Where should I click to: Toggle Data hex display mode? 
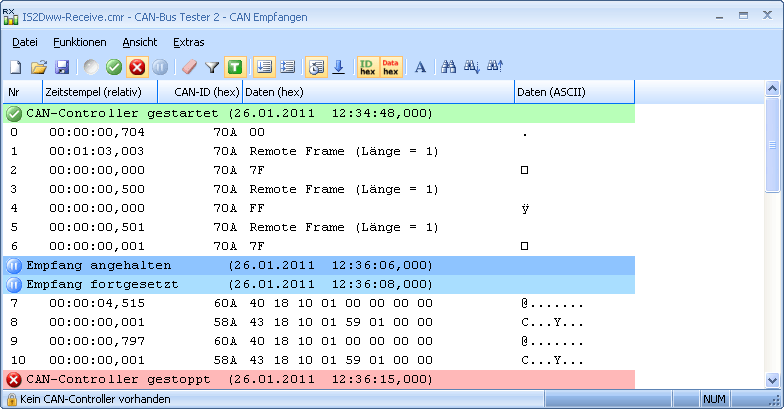click(x=391, y=67)
